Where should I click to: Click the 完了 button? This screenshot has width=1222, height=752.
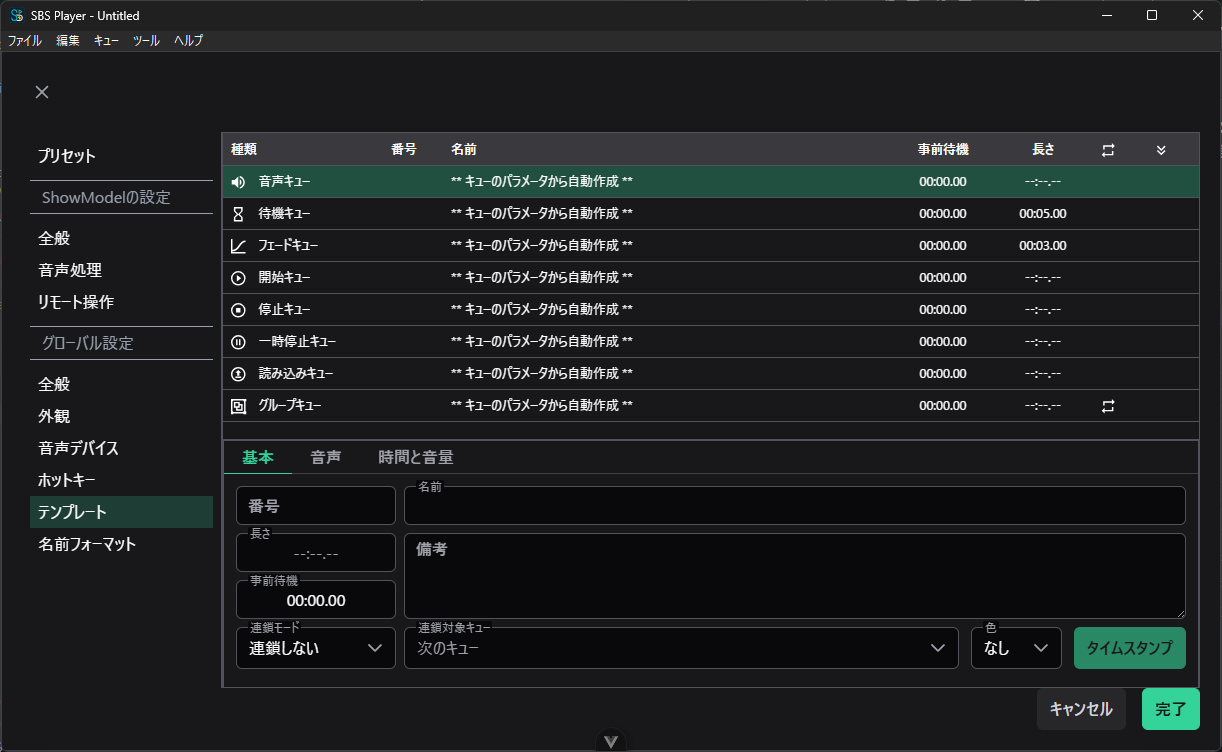click(1171, 709)
